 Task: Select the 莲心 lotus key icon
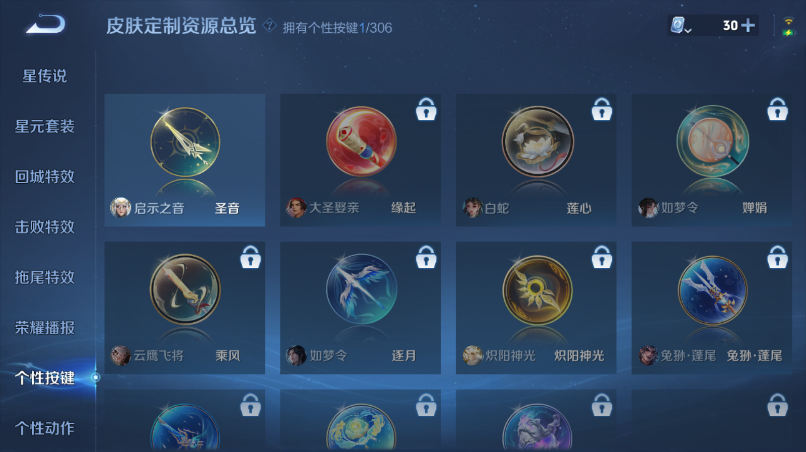pos(537,141)
